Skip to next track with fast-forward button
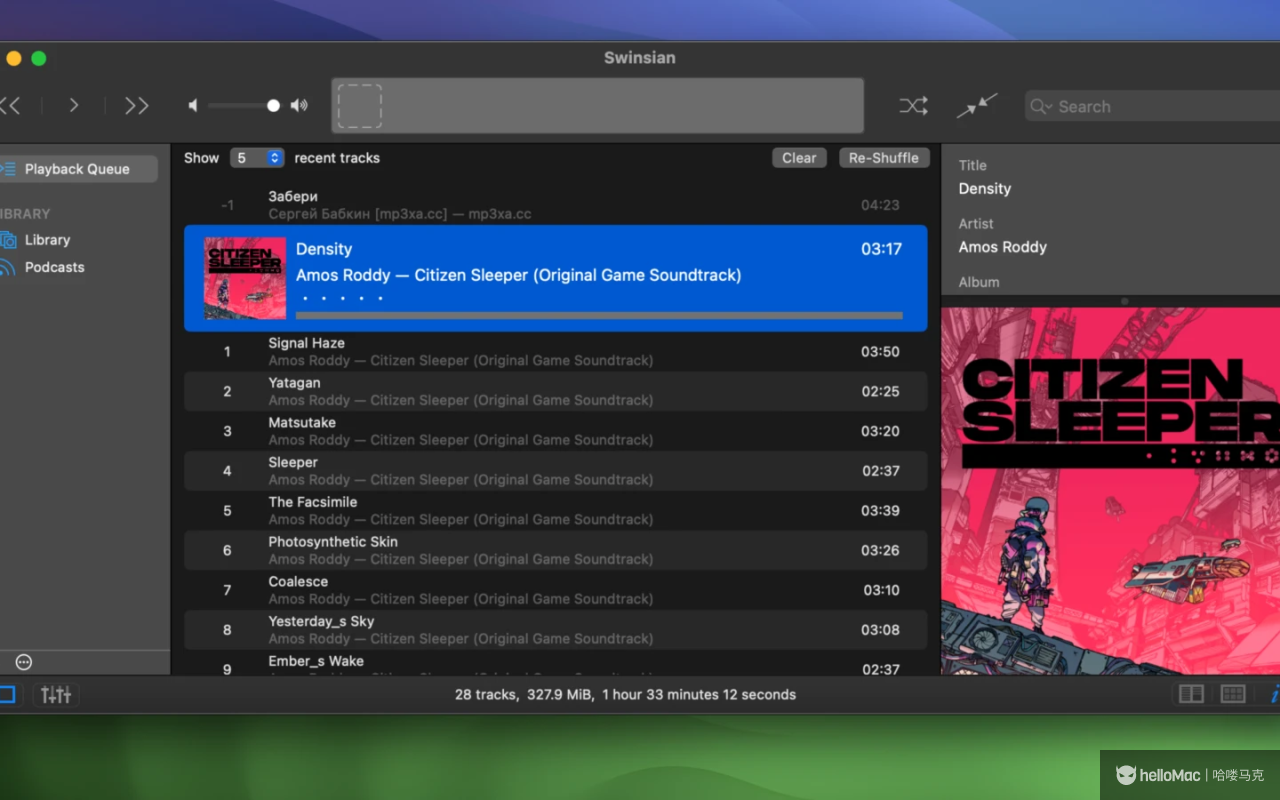This screenshot has width=1280, height=800. pos(137,106)
